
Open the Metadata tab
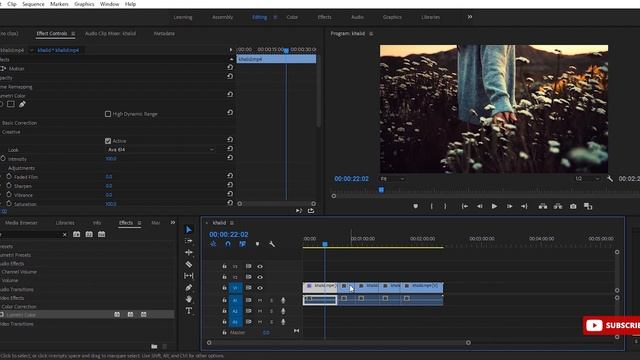coord(164,33)
